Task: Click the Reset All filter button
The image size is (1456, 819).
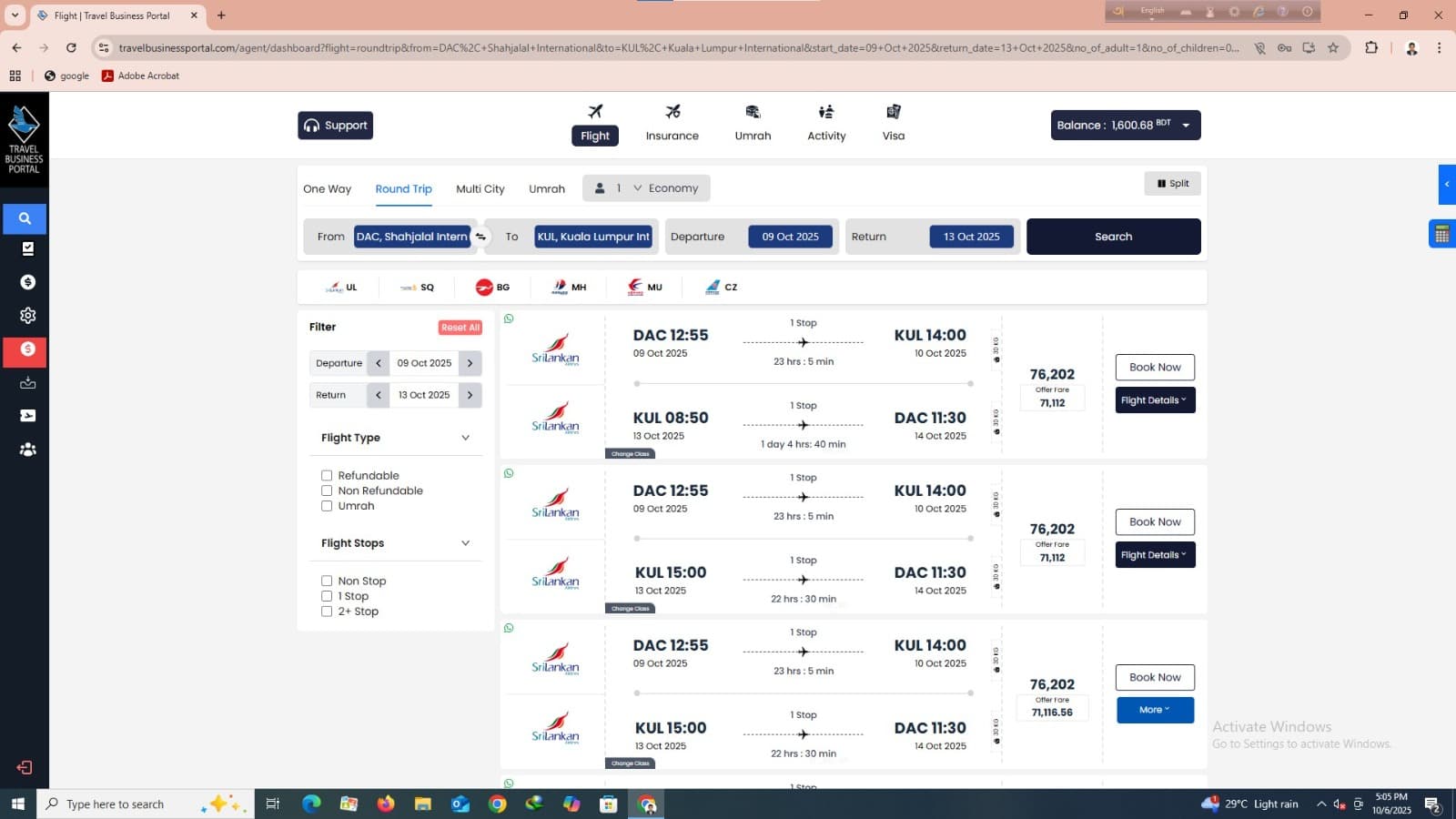Action: click(x=460, y=327)
